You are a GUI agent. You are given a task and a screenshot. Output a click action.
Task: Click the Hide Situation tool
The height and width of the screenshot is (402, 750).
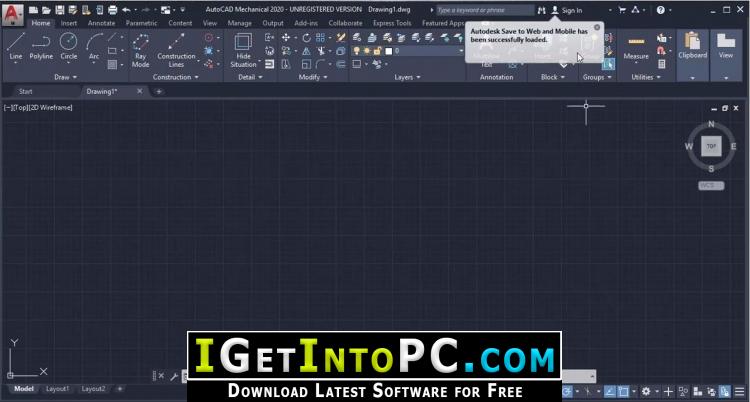(243, 50)
